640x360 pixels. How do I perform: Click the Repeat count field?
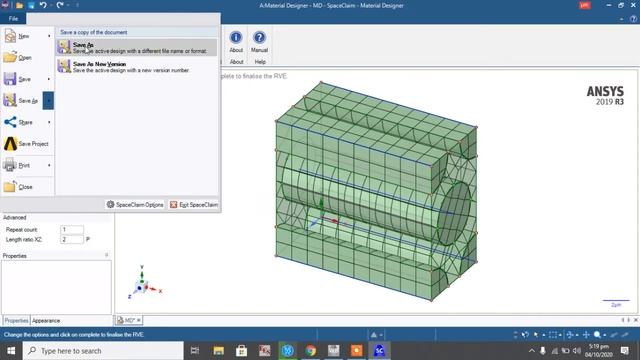72,229
